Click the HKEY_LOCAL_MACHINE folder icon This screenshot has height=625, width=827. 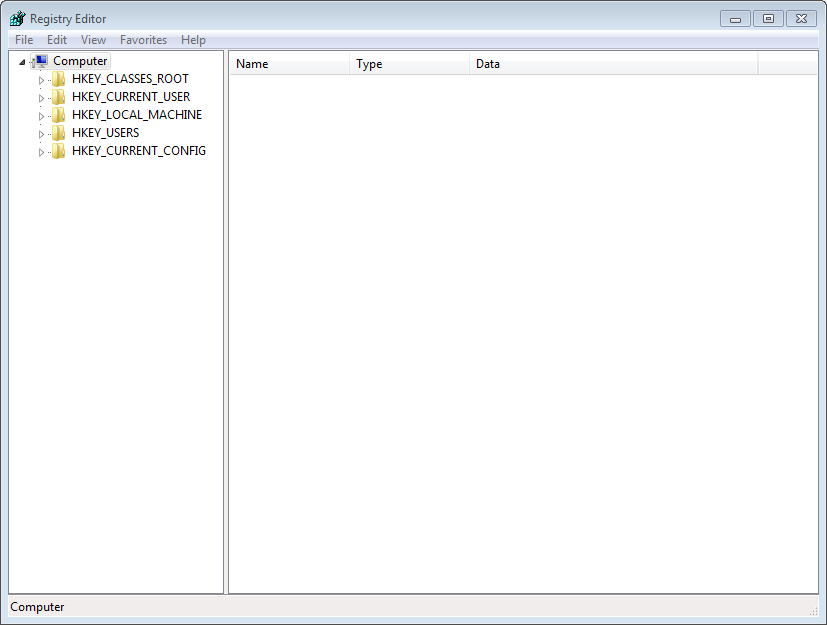click(x=59, y=115)
